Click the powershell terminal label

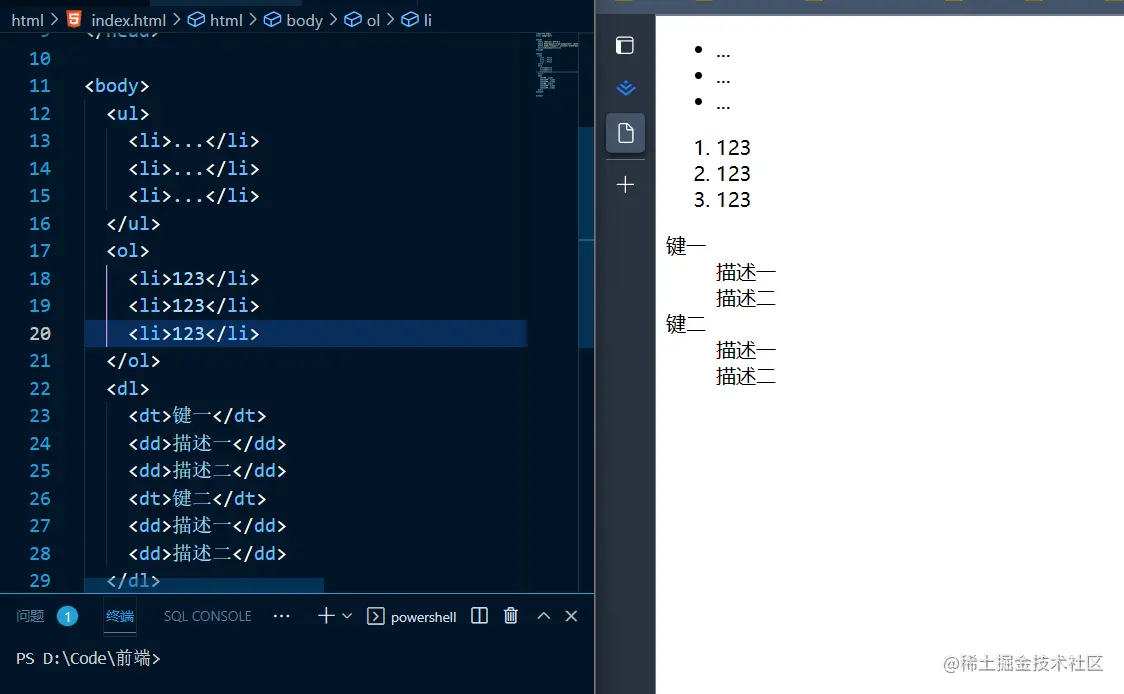(423, 617)
